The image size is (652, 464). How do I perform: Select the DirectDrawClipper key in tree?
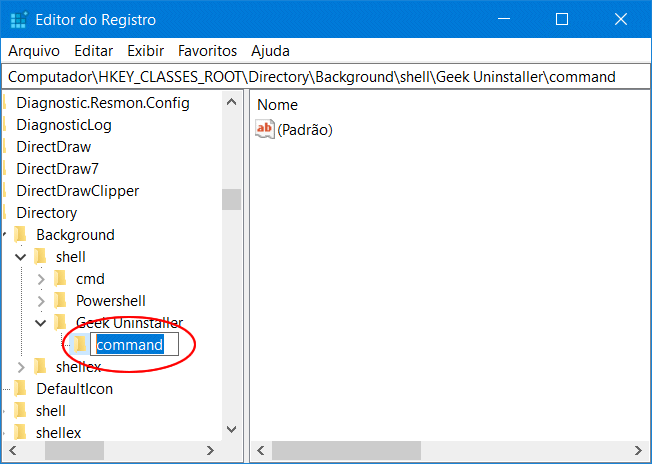77,190
